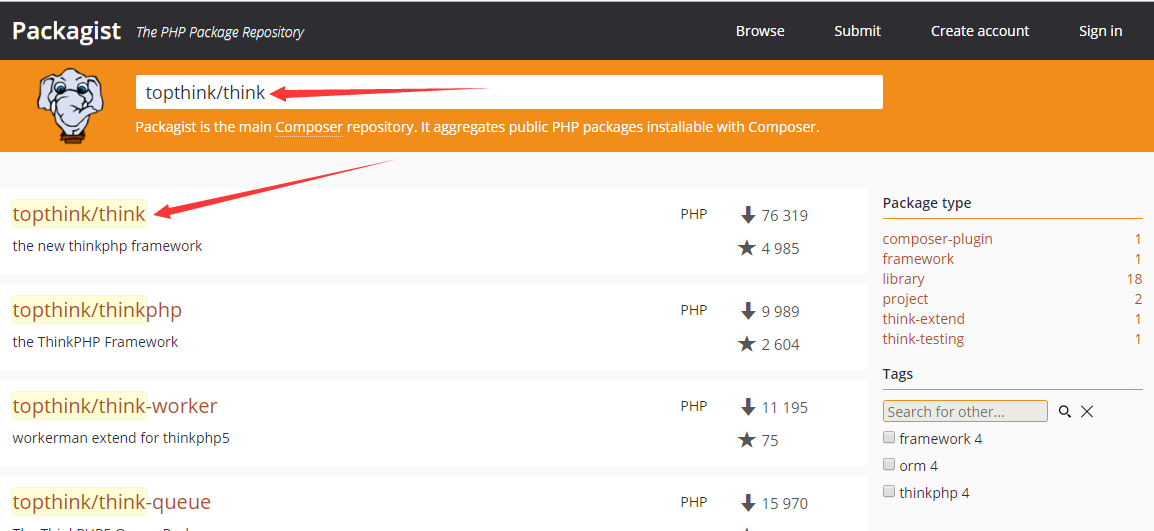Image resolution: width=1154 pixels, height=531 pixels.
Task: Filter by think-extend package type
Action: (923, 319)
